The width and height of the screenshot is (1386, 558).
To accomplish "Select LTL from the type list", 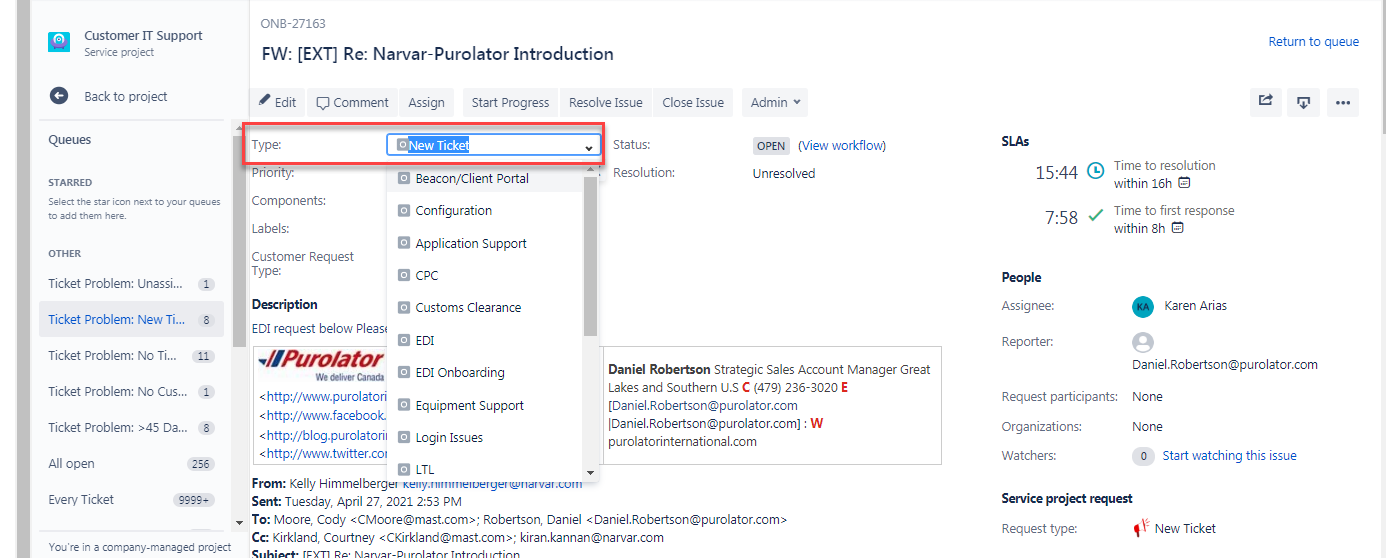I will point(484,469).
